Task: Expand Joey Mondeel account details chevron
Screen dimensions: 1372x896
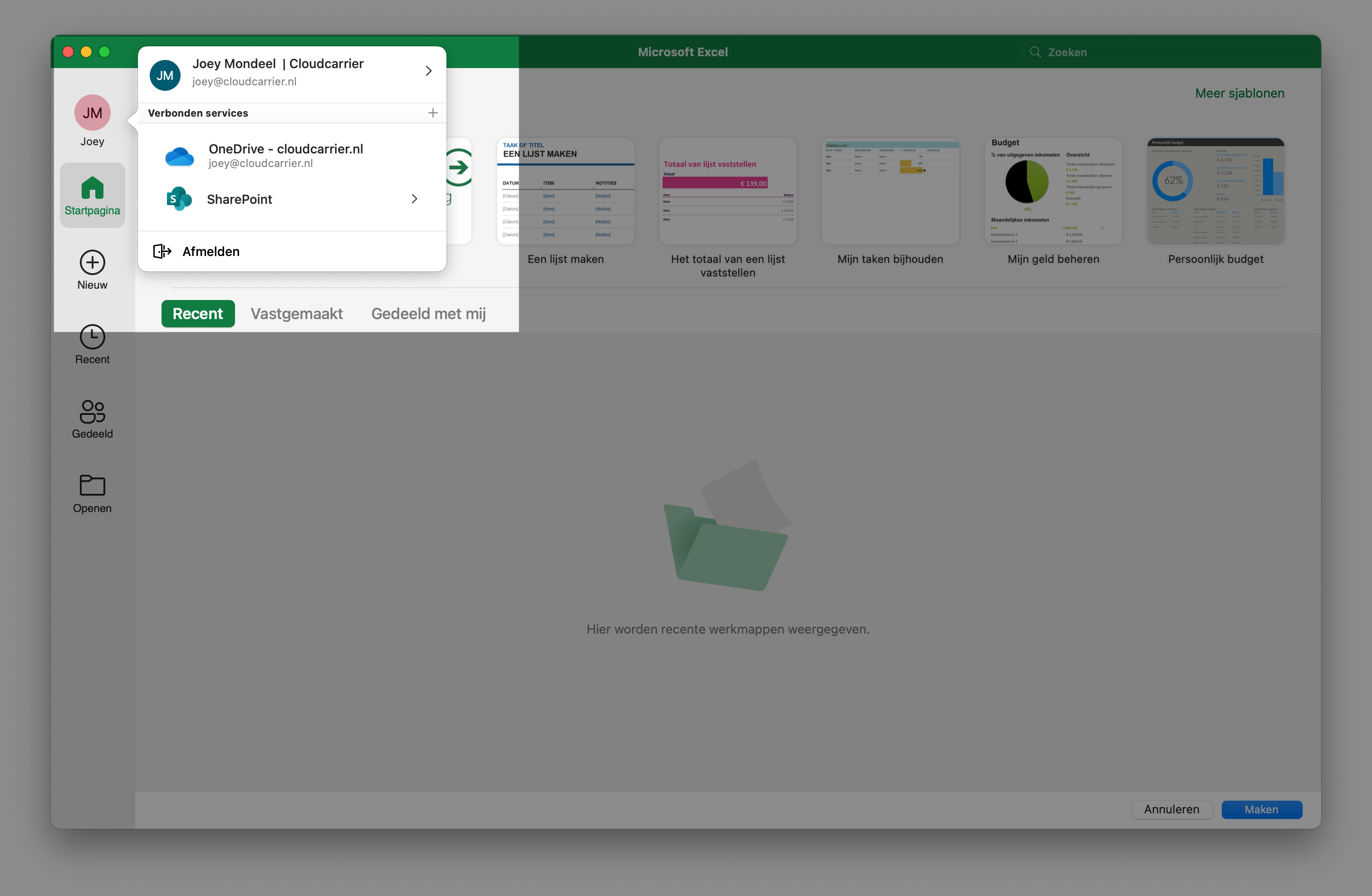Action: pos(428,71)
